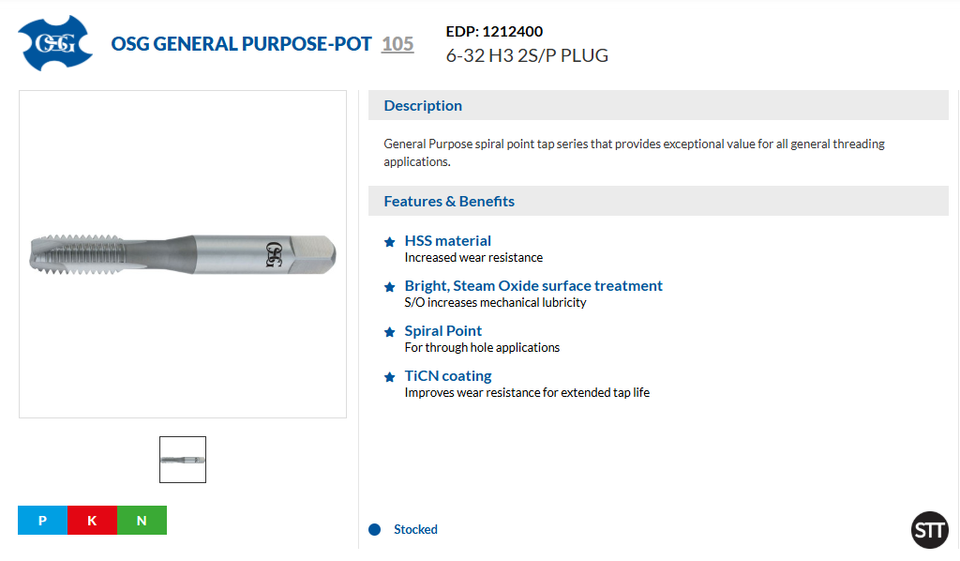Select the blue P material swatch

pyautogui.click(x=42, y=520)
